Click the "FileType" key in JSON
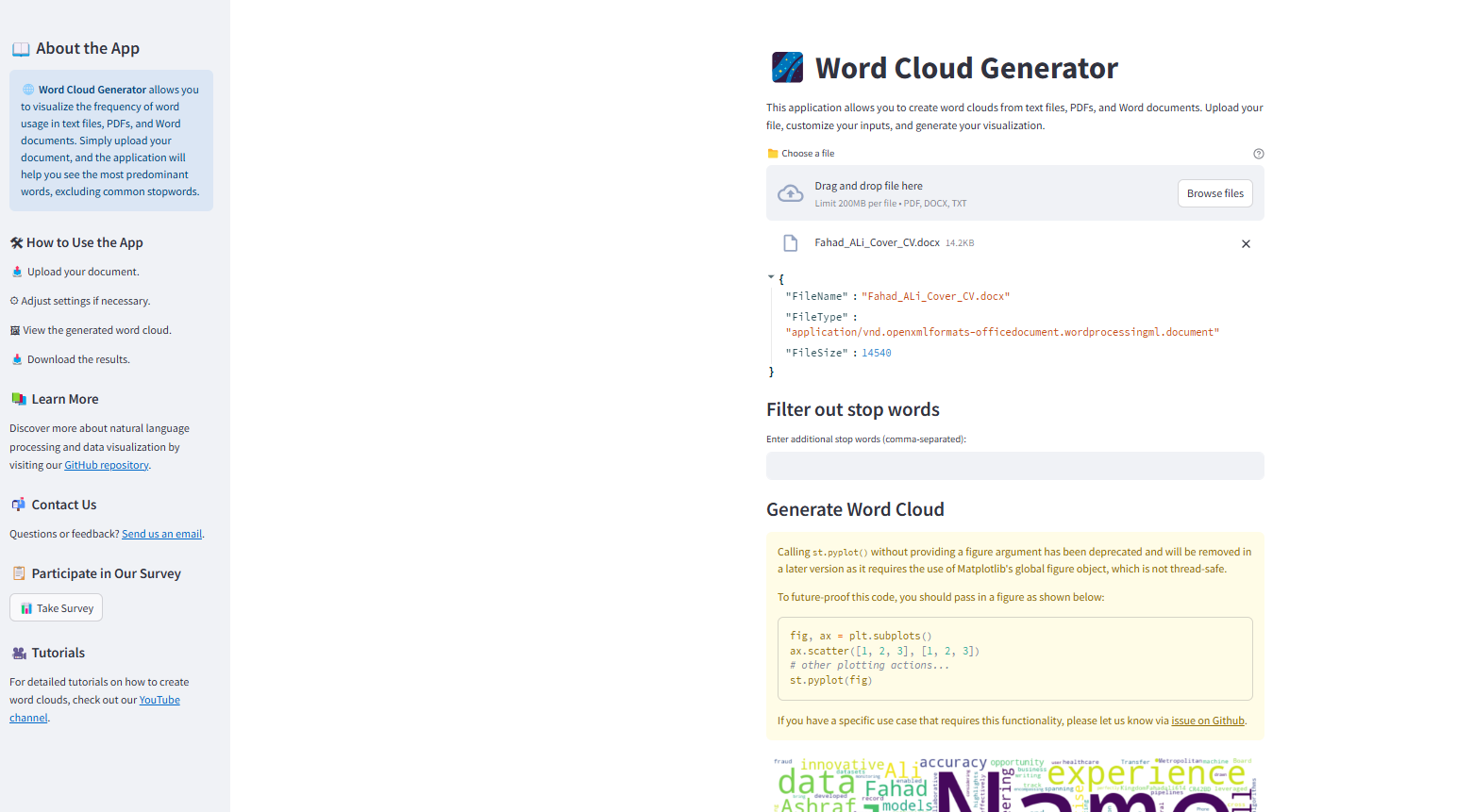This screenshot has width=1457, height=812. click(x=816, y=317)
